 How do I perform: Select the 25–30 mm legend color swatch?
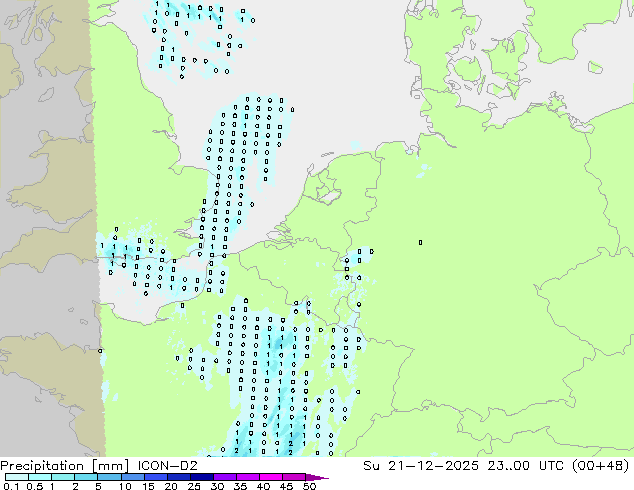coord(201,477)
